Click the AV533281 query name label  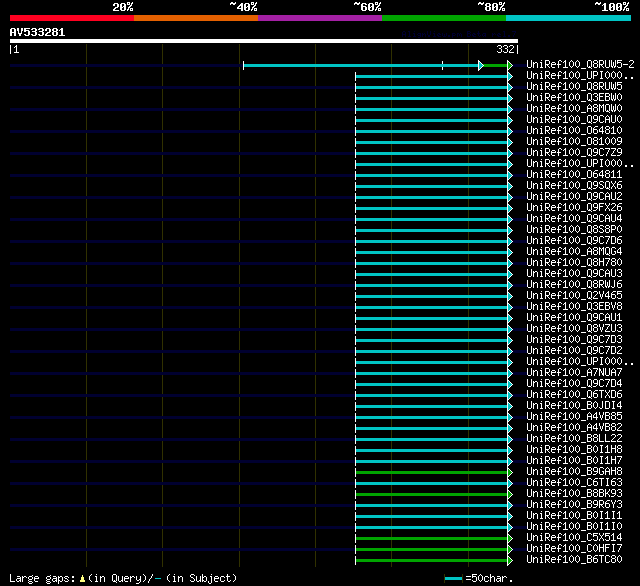tap(38, 32)
